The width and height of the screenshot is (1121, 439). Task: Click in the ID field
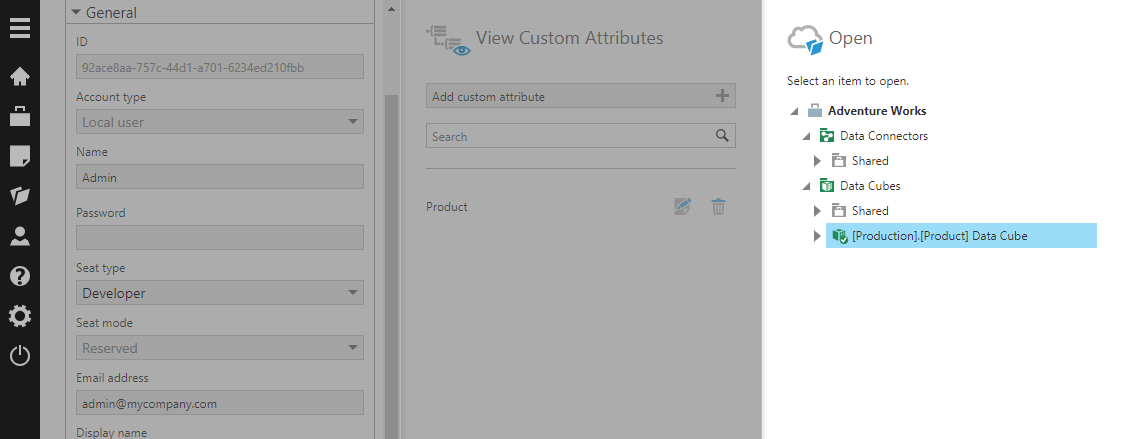[x=219, y=67]
